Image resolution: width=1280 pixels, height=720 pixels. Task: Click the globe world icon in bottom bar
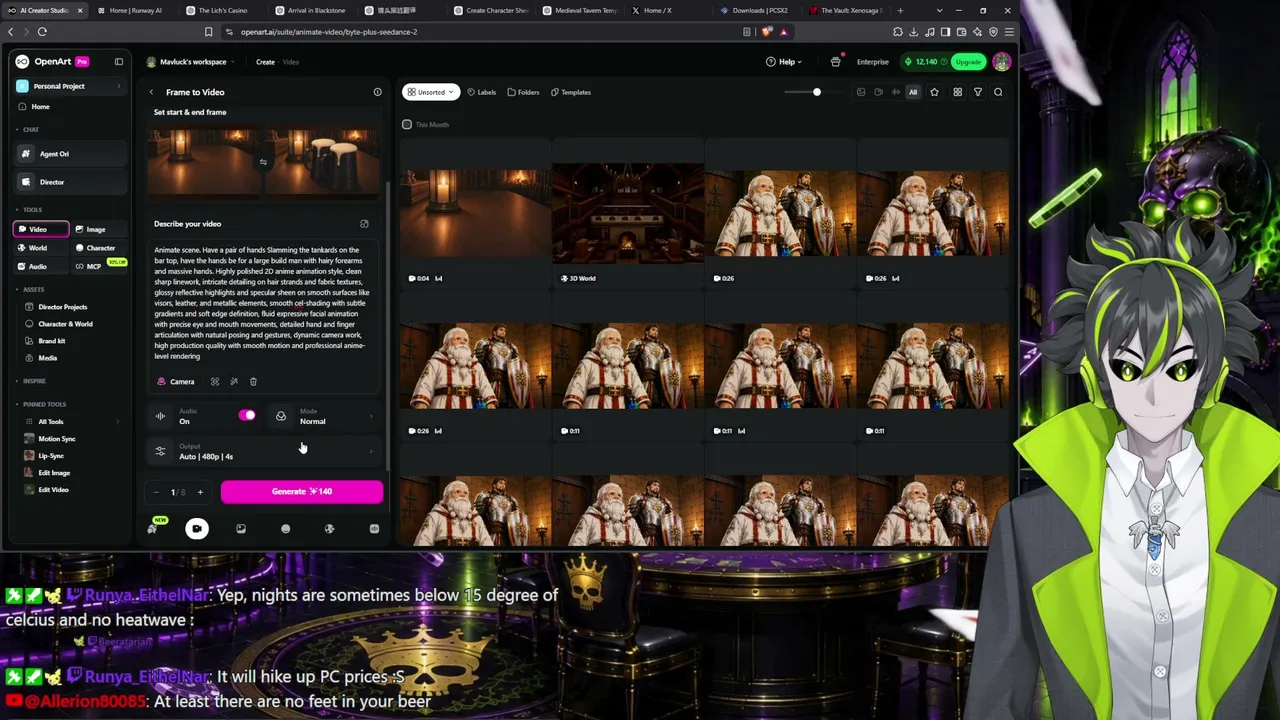coord(329,529)
